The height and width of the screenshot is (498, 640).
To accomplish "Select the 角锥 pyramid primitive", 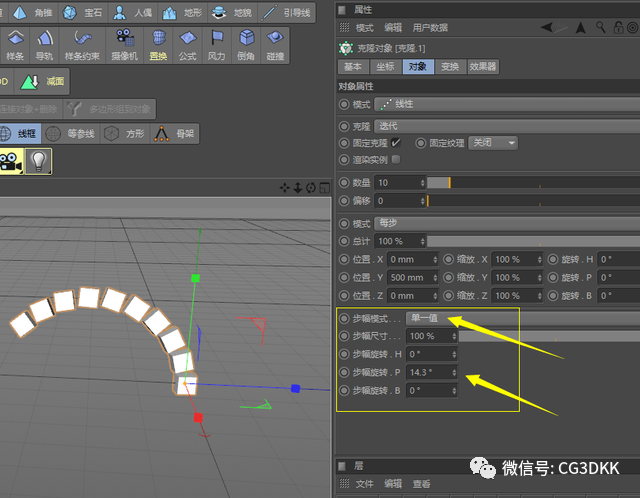I will click(33, 13).
